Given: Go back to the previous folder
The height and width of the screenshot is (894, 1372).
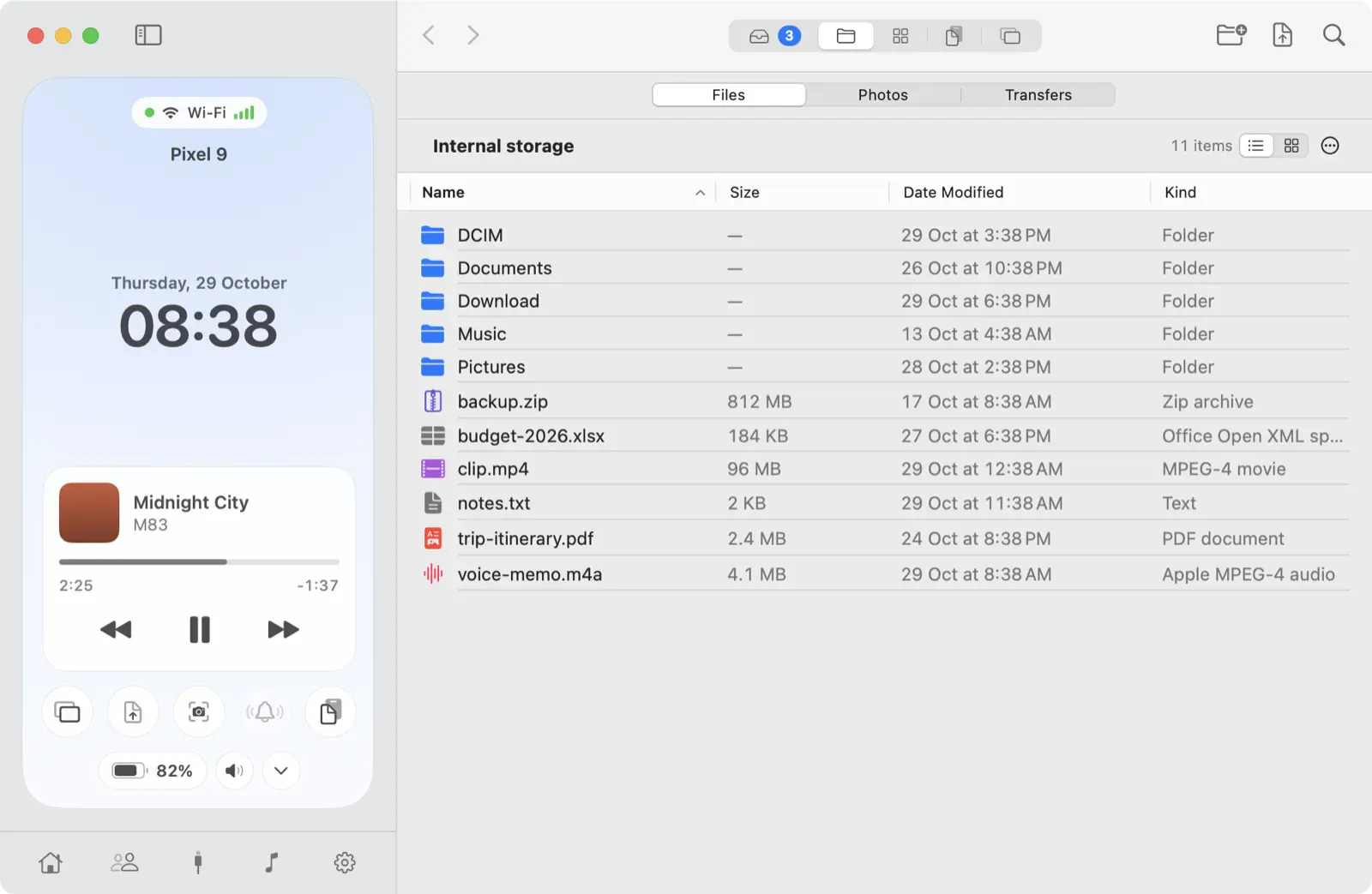Looking at the screenshot, I should click(x=429, y=35).
